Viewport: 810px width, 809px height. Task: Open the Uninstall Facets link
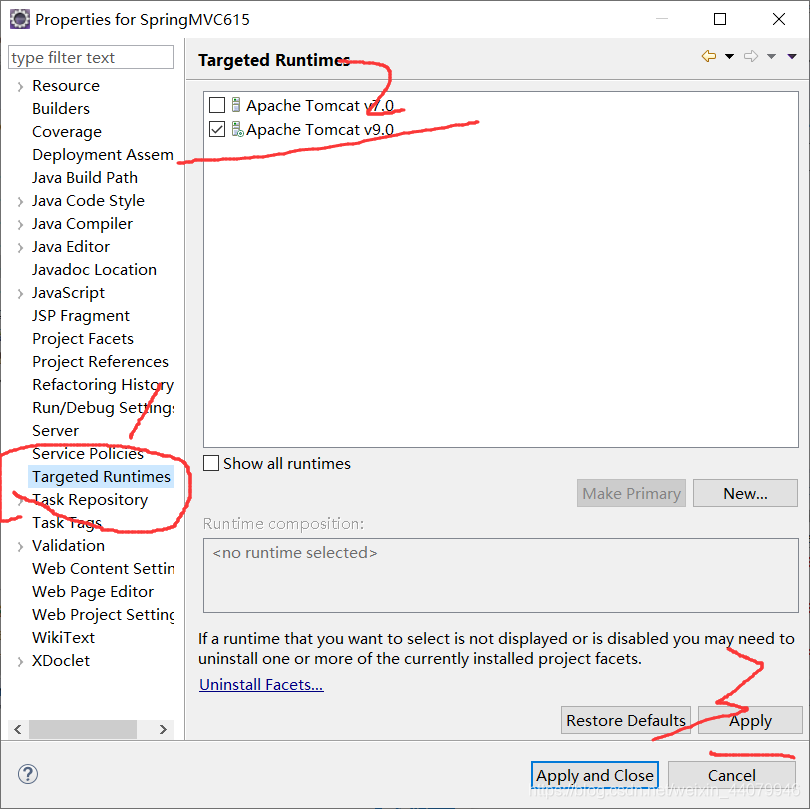(261, 684)
